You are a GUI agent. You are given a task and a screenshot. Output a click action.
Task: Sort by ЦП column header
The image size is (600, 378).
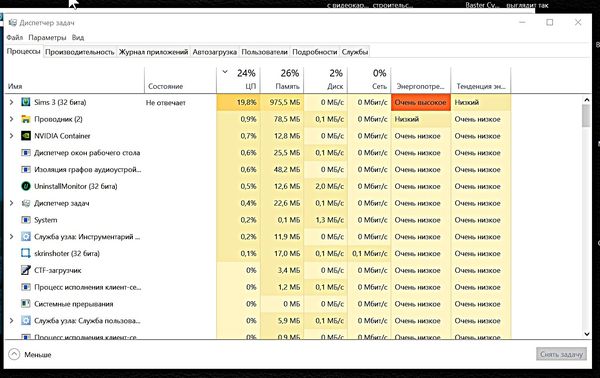pos(238,80)
